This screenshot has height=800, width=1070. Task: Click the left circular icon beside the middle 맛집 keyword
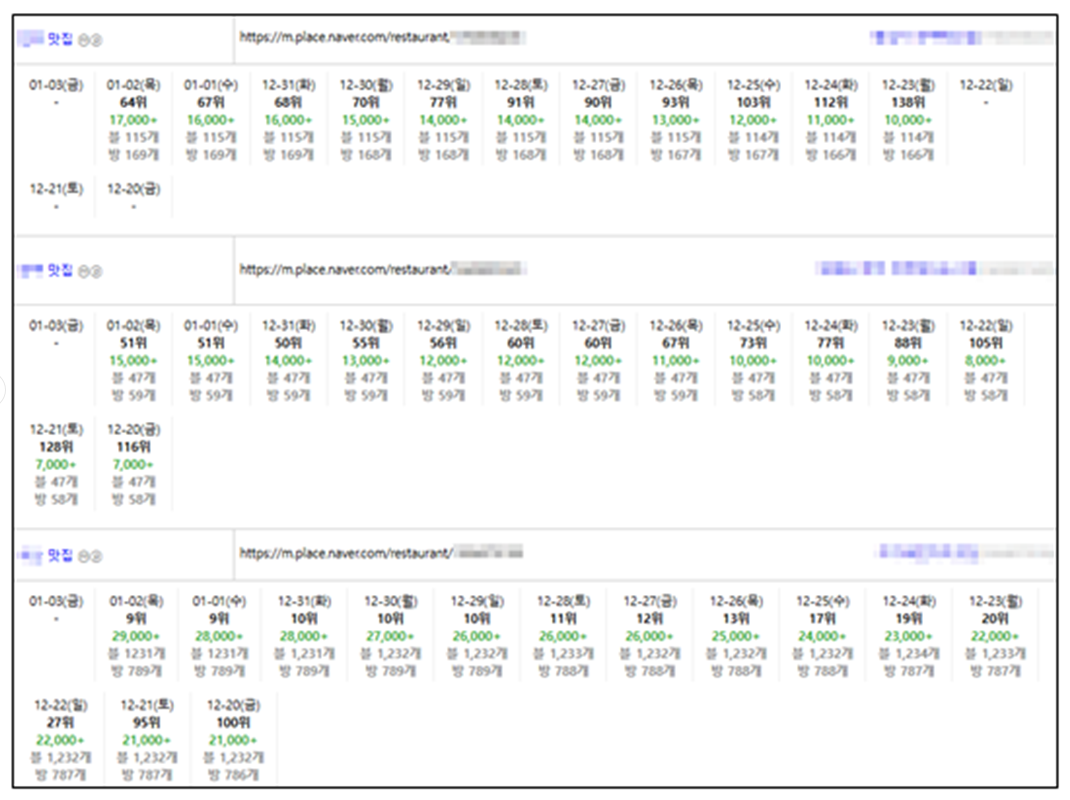tap(83, 272)
